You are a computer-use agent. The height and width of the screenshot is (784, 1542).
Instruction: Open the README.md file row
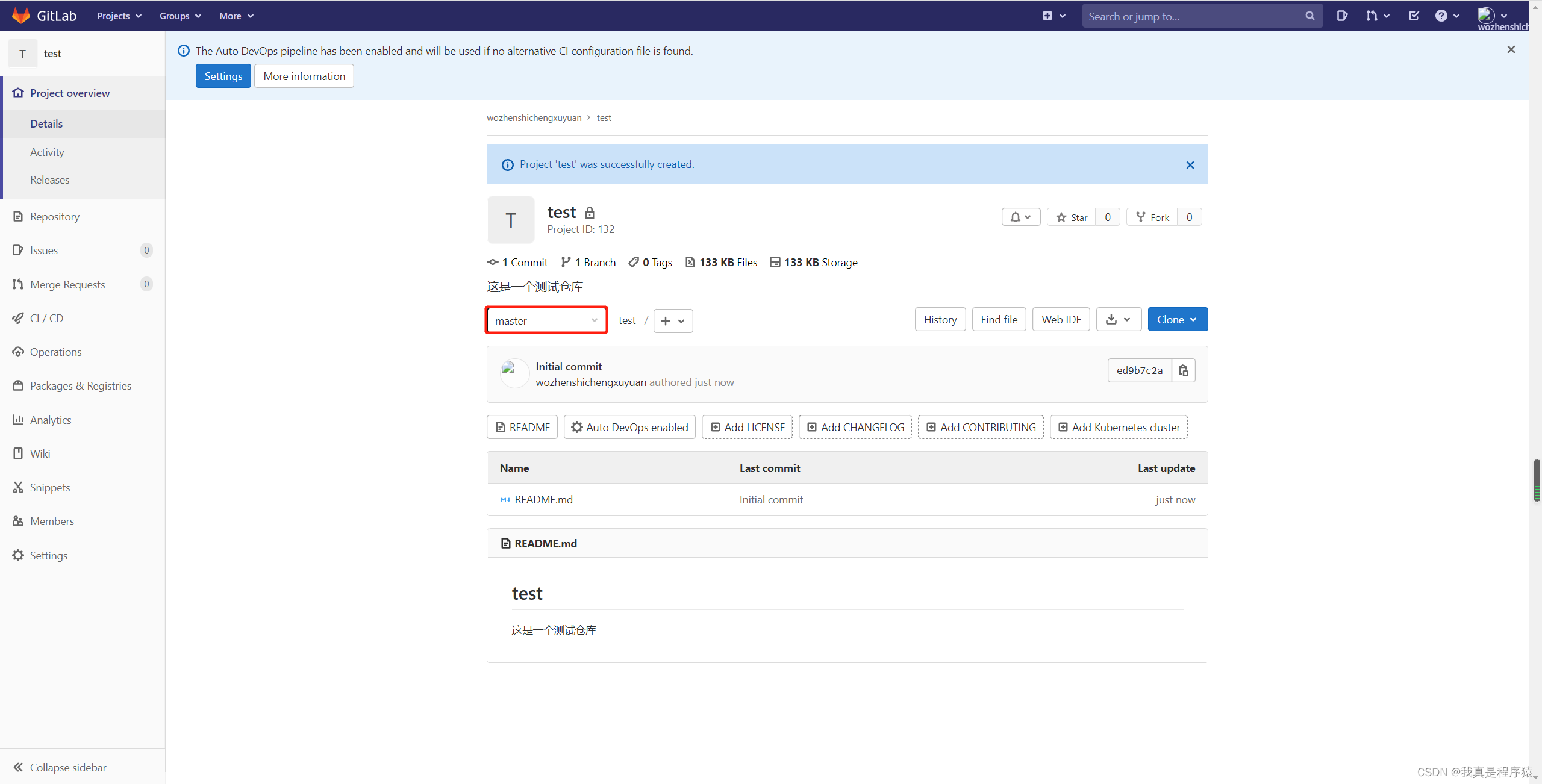847,500
